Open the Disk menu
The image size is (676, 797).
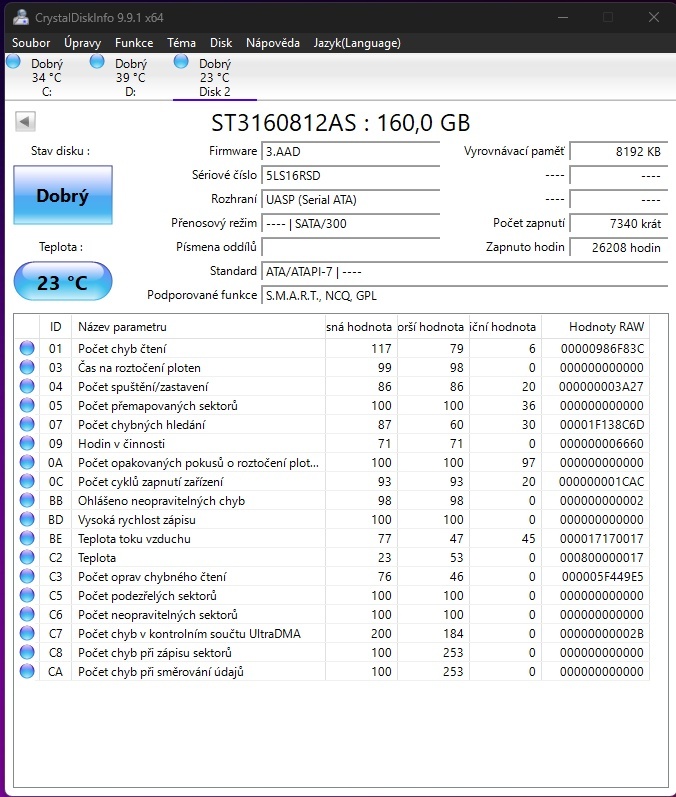coord(221,43)
